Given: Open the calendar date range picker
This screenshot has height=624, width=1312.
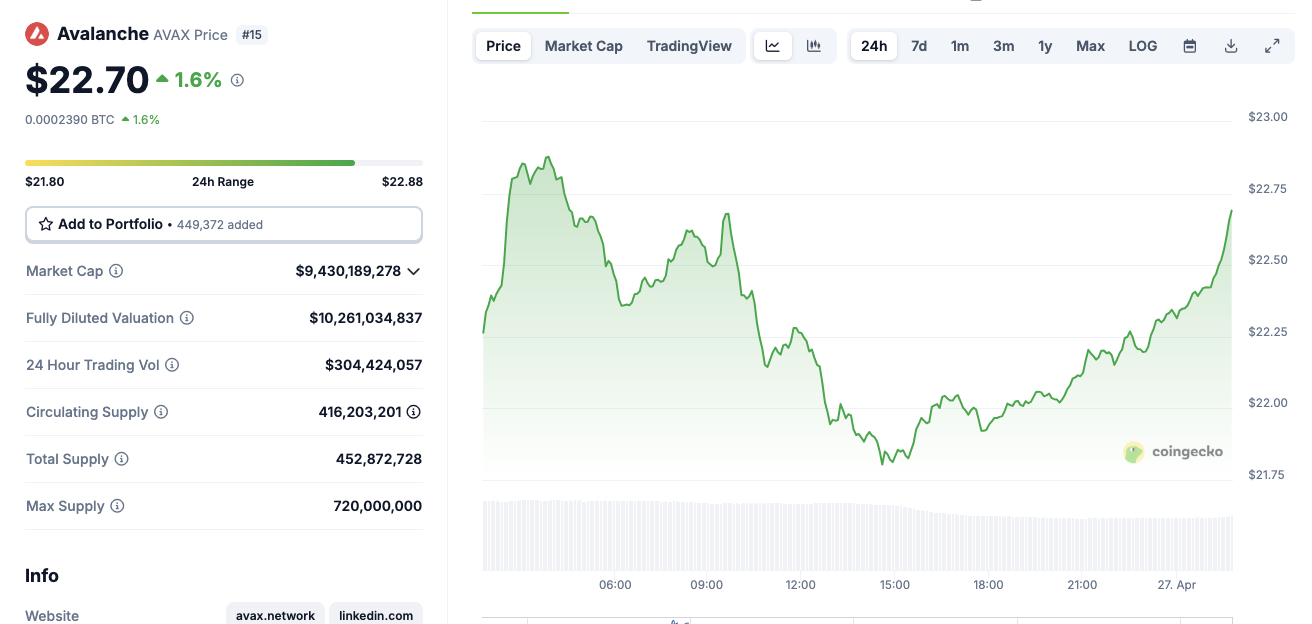Looking at the screenshot, I should (x=1190, y=46).
